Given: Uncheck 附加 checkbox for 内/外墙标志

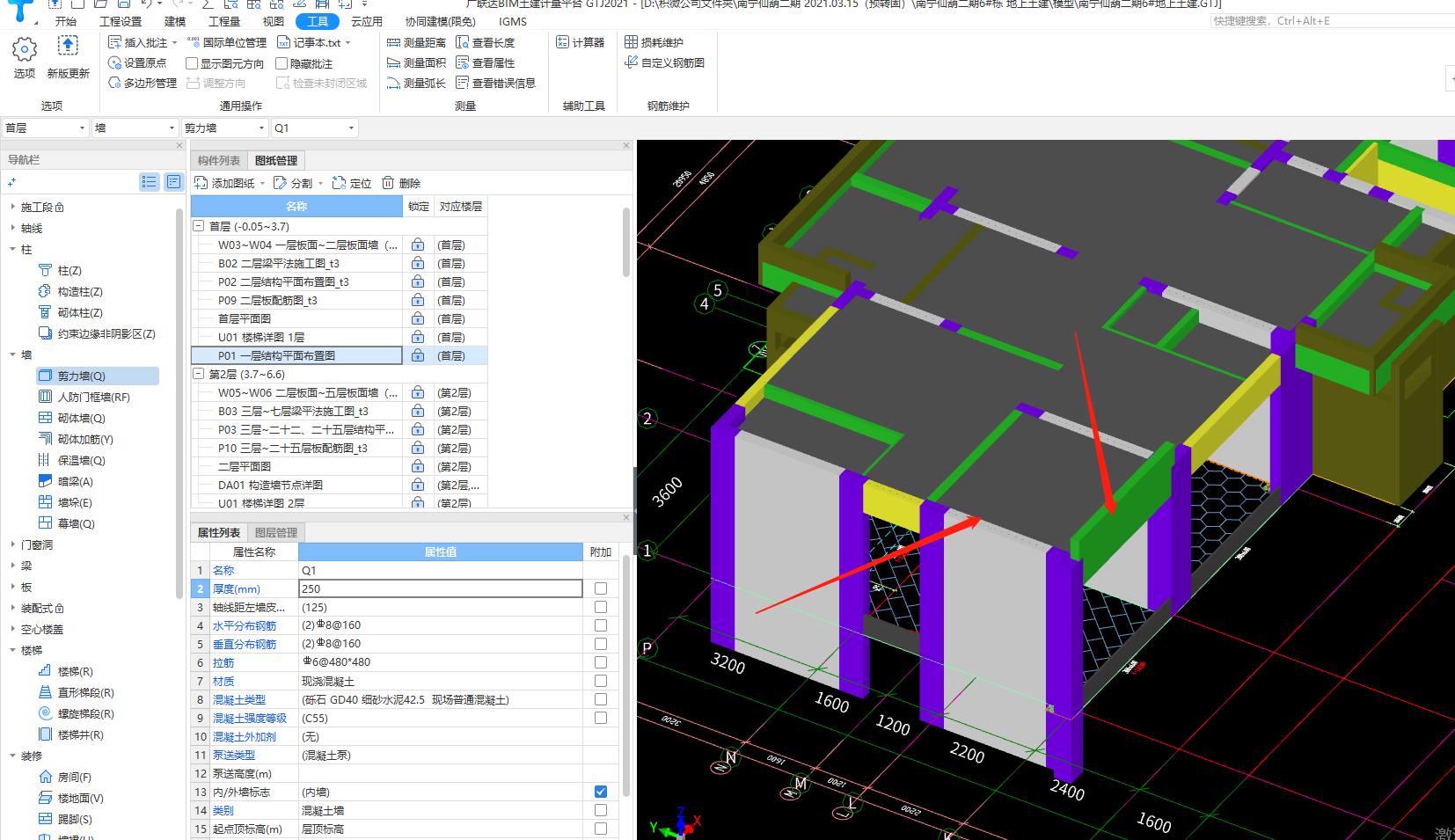Looking at the screenshot, I should click(x=601, y=792).
